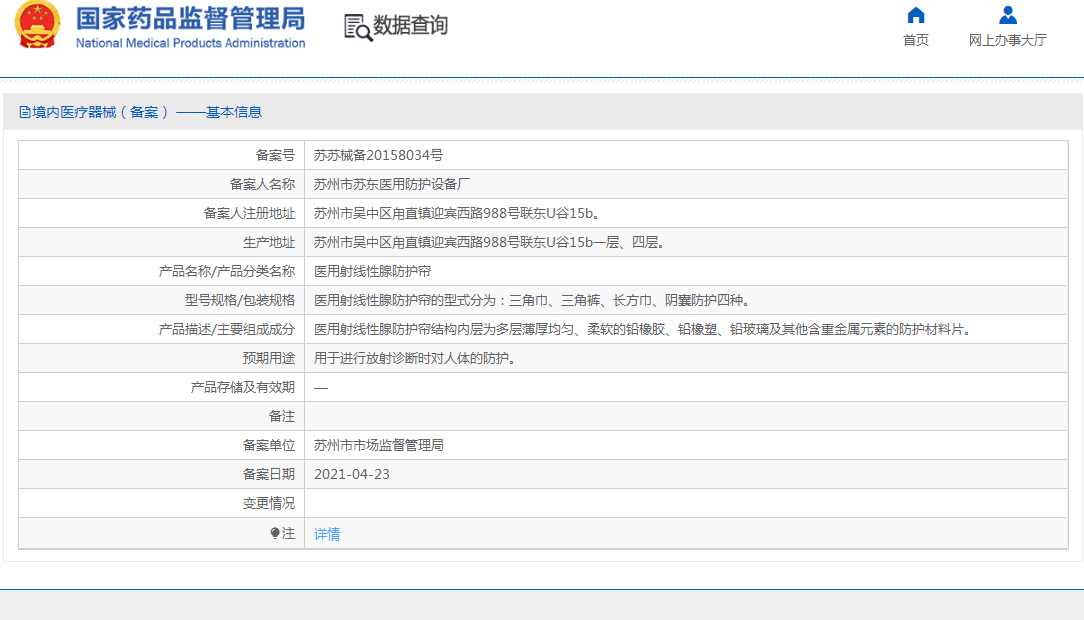This screenshot has height=620, width=1084.
Task: Select 产品存储及有效期 label cell
Action: (x=162, y=388)
